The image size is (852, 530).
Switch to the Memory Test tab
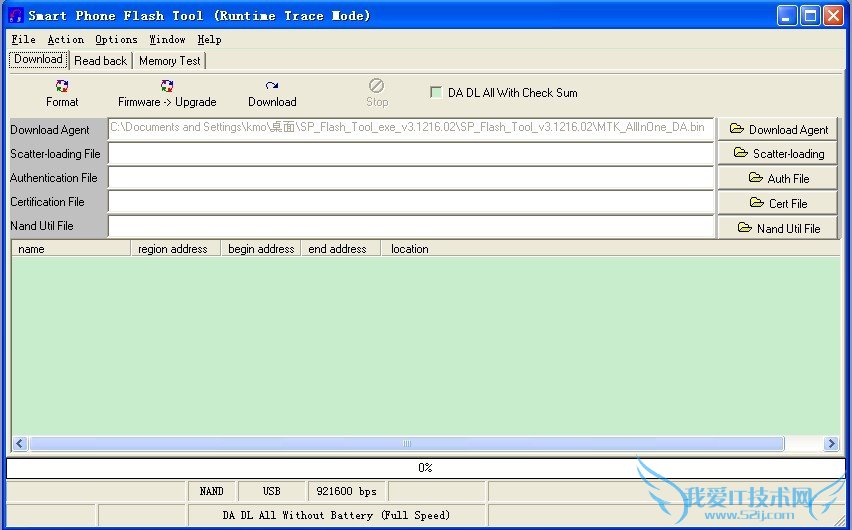click(169, 61)
